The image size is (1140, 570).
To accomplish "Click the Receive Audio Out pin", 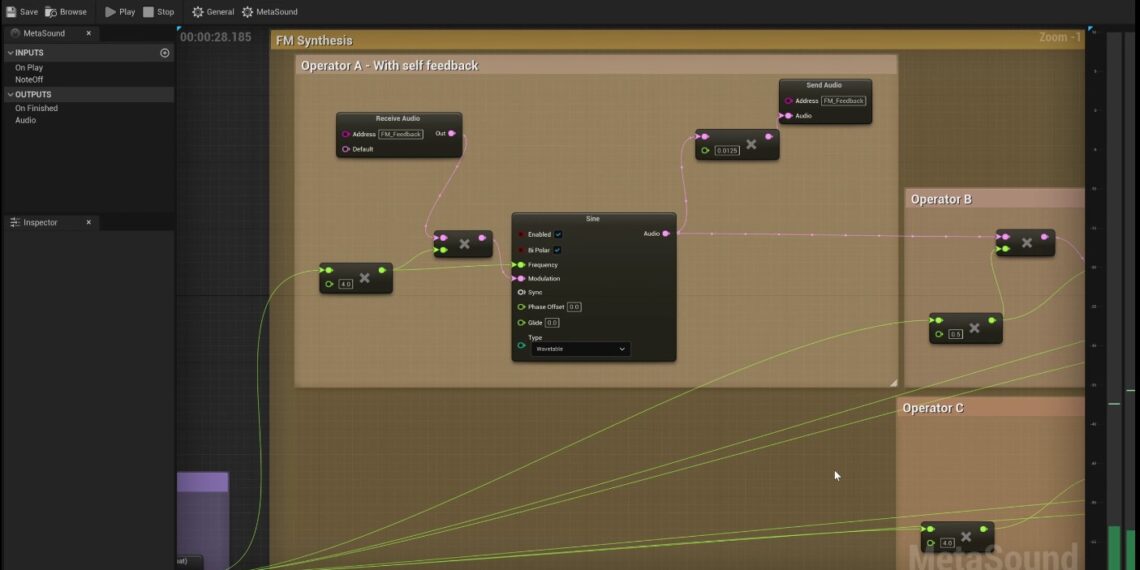I will pyautogui.click(x=452, y=133).
